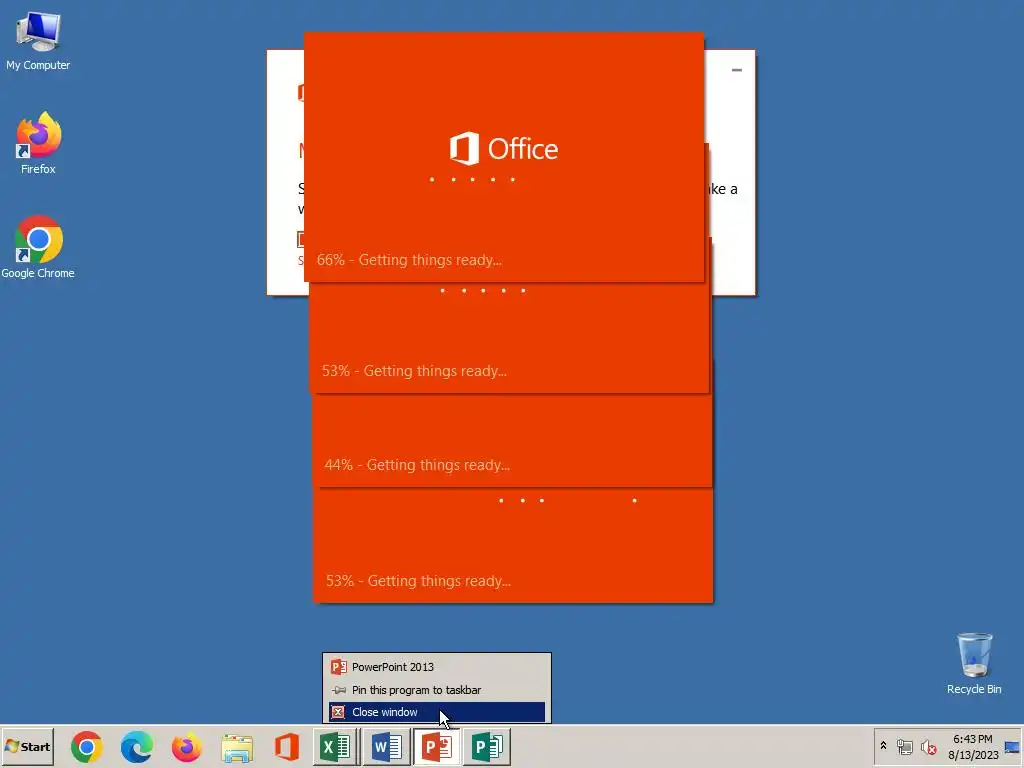This screenshot has height=768, width=1024.
Task: Switch to Publisher in the taskbar
Action: pos(487,746)
